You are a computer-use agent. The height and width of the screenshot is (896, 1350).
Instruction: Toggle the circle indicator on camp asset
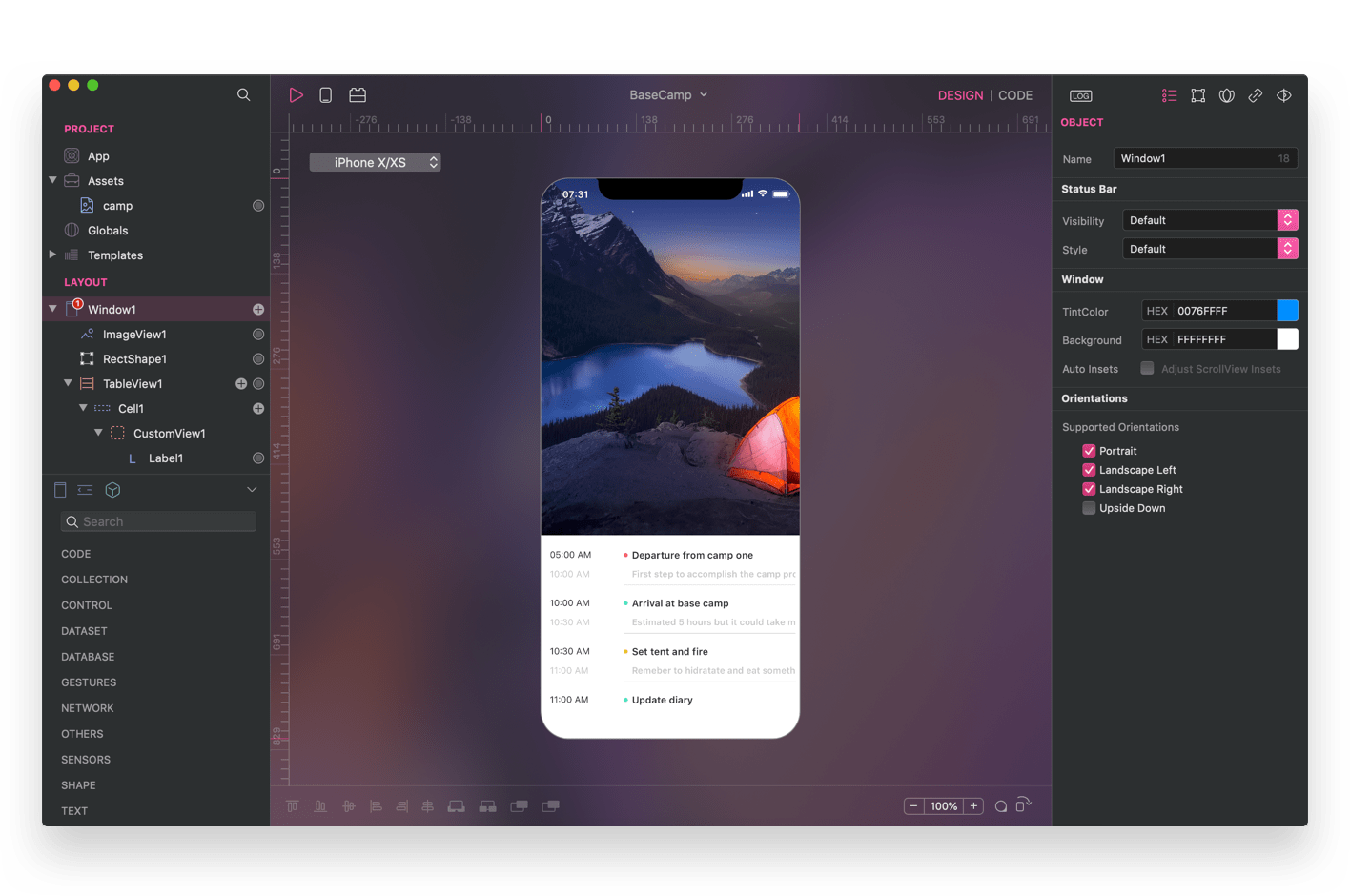(x=258, y=206)
